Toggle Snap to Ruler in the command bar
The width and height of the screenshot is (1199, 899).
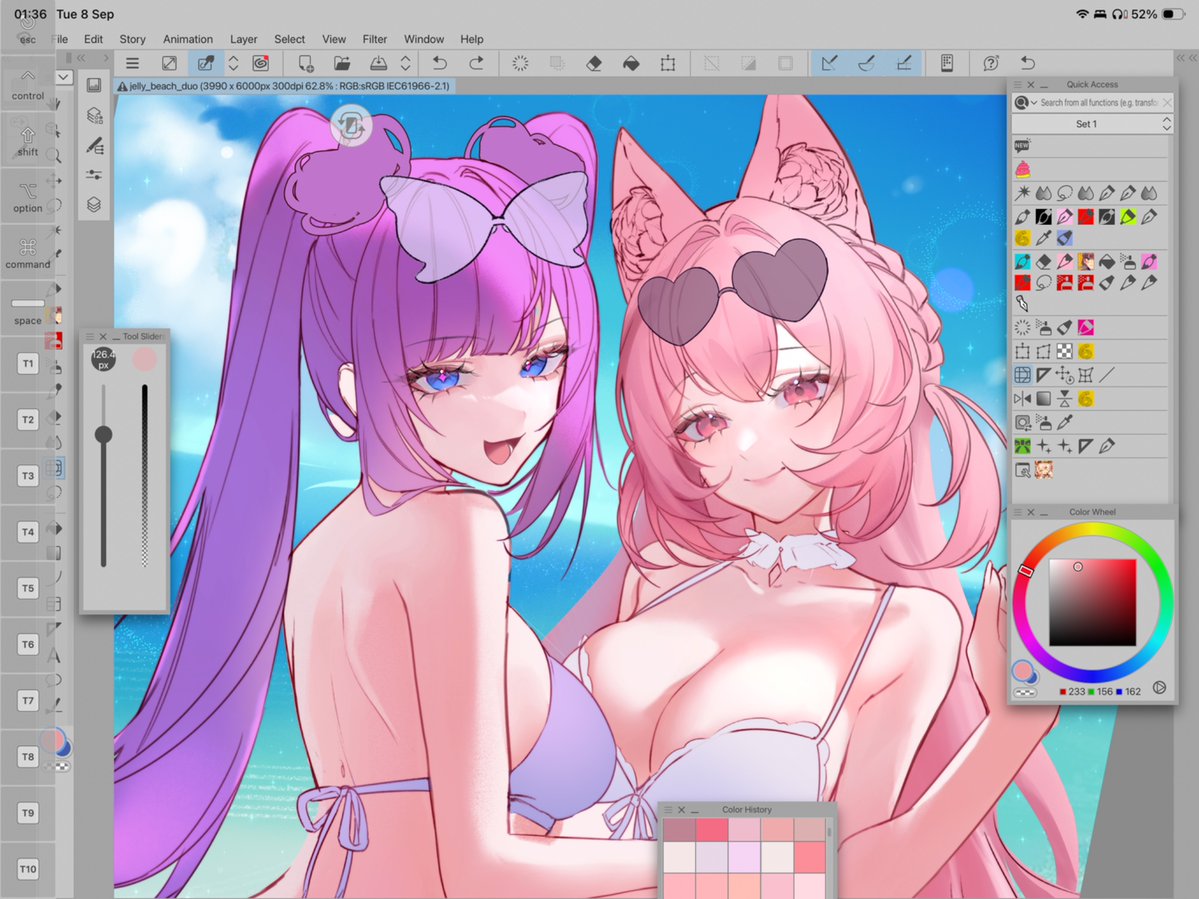(829, 63)
